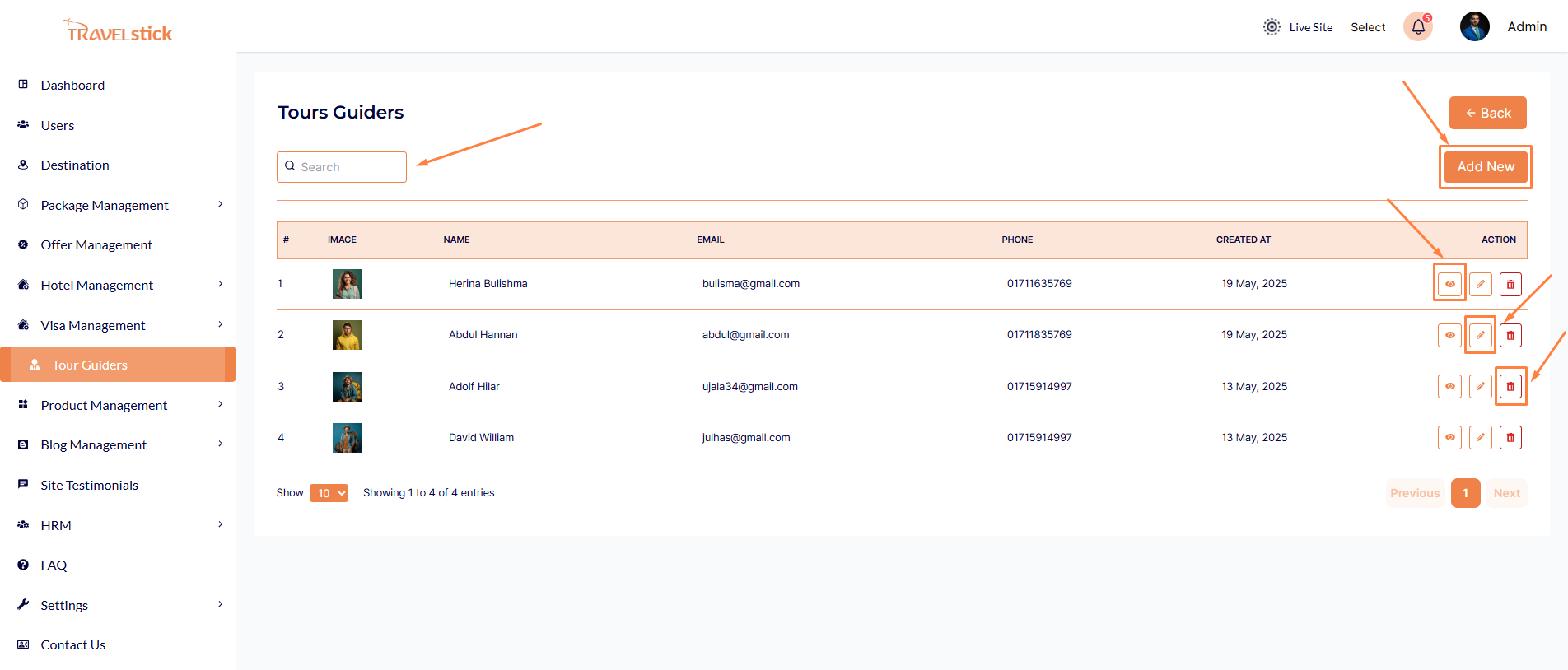The image size is (1568, 670).
Task: View details of Herina Bulishma
Action: (1449, 284)
